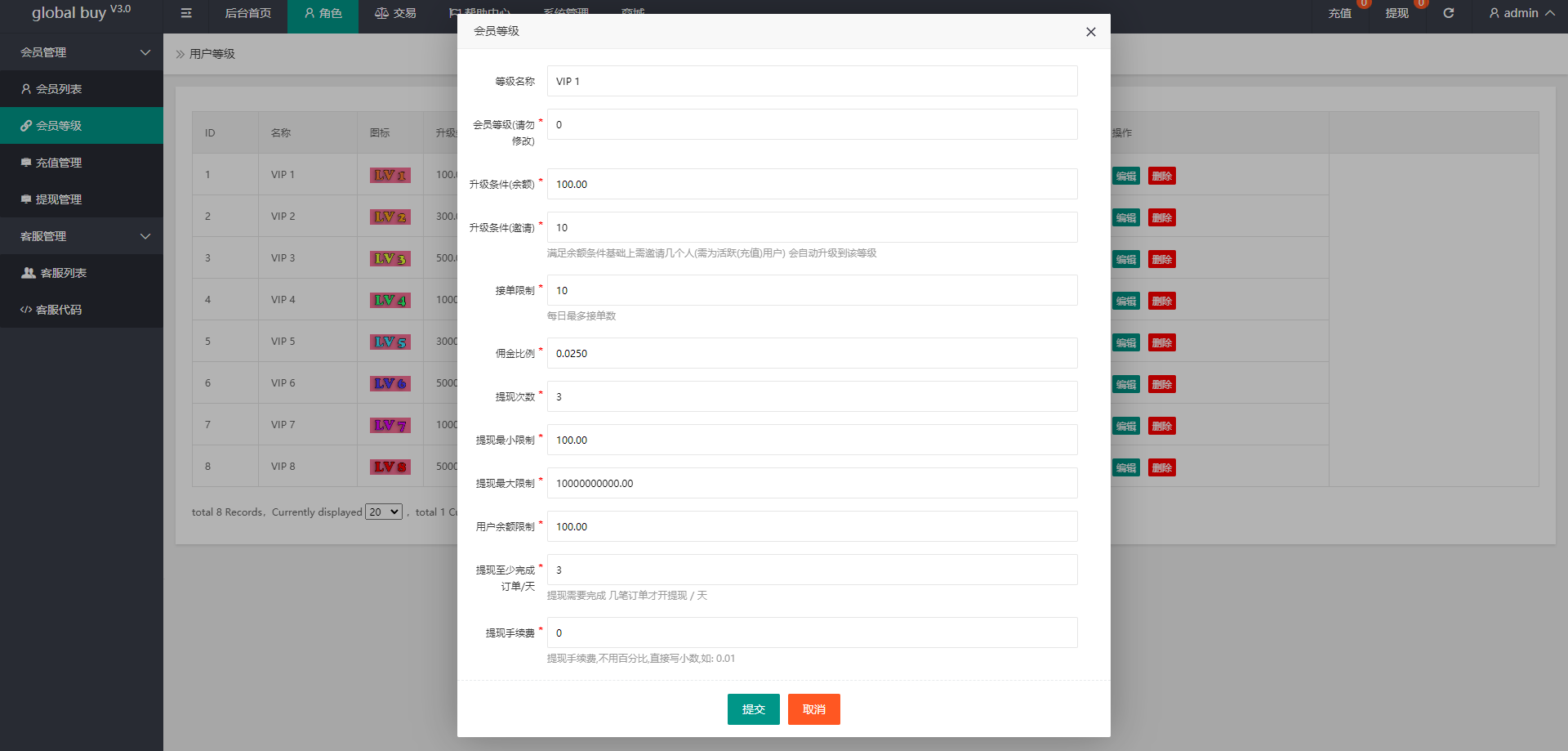The image size is (1568, 751).
Task: Click the LV8 level badge icon
Action: (x=390, y=467)
